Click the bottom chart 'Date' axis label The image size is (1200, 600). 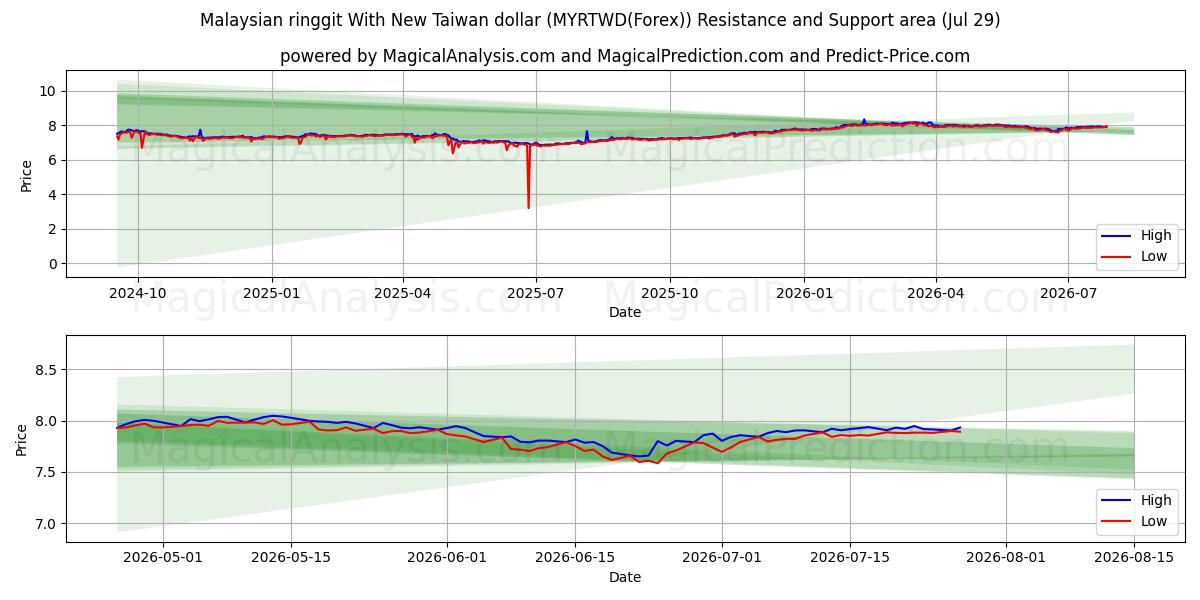[625, 577]
